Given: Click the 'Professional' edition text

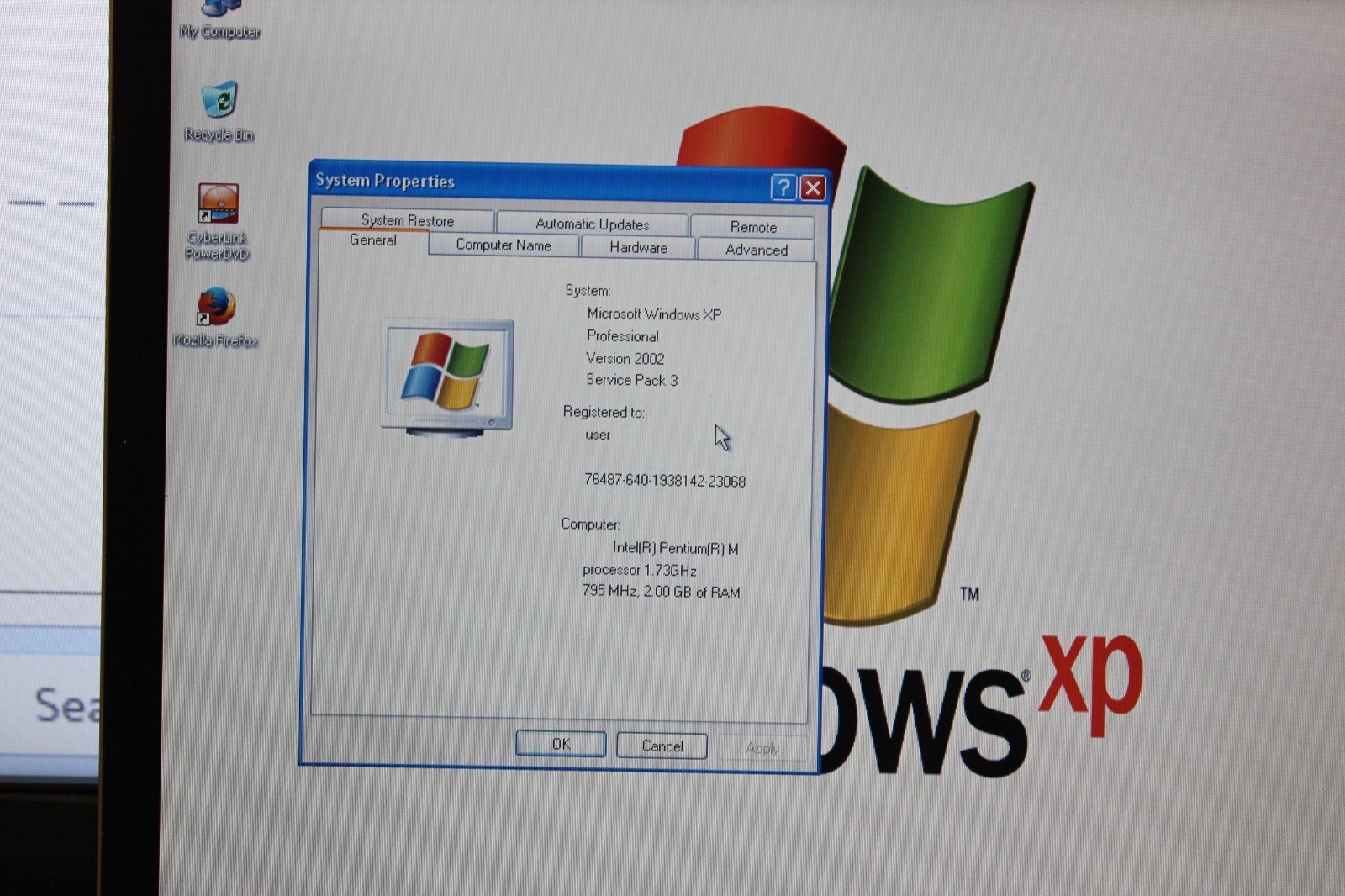Looking at the screenshot, I should 623,336.
